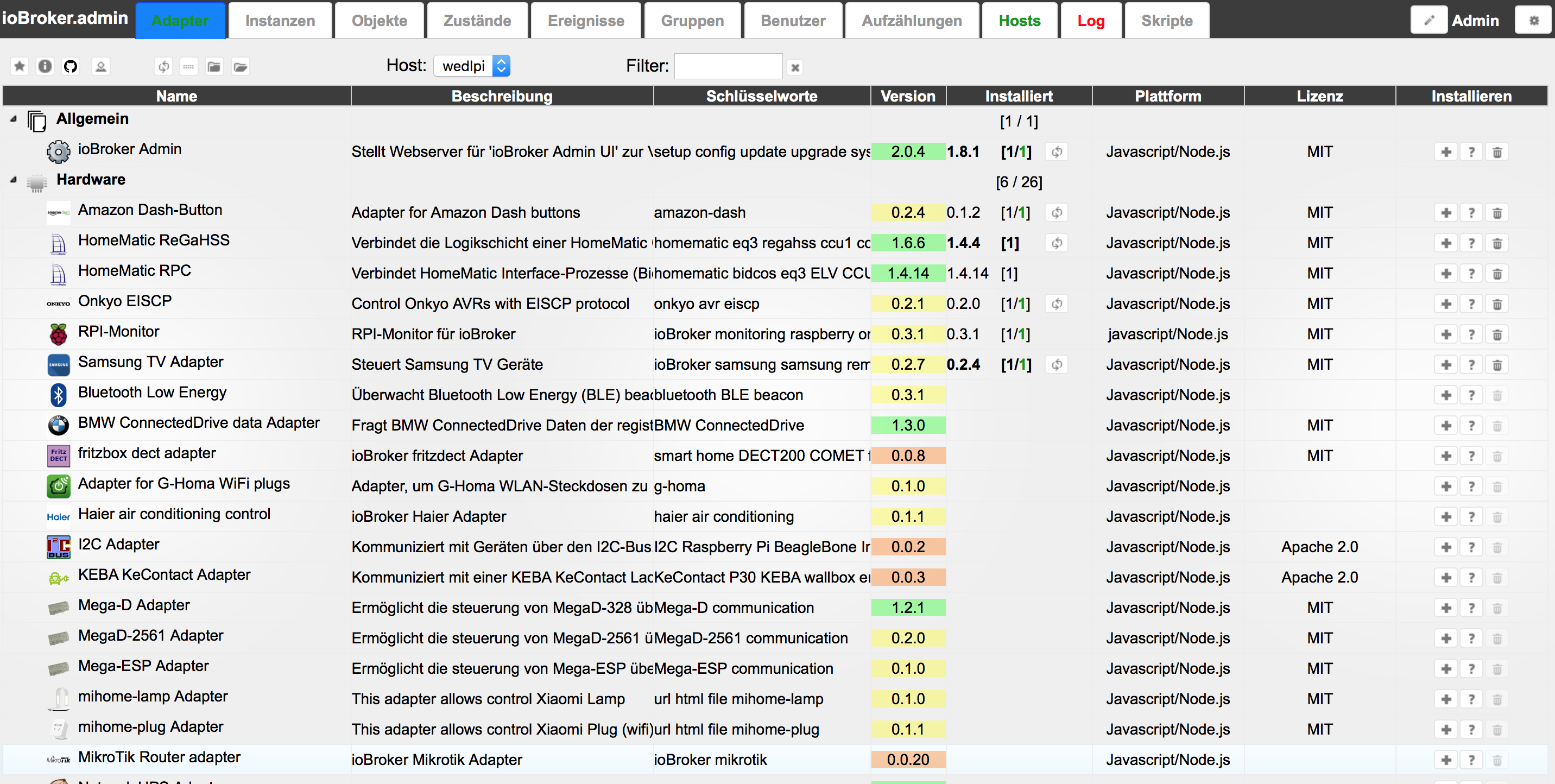Add instance of Bluetooth Low Energy adapter

click(x=1446, y=395)
